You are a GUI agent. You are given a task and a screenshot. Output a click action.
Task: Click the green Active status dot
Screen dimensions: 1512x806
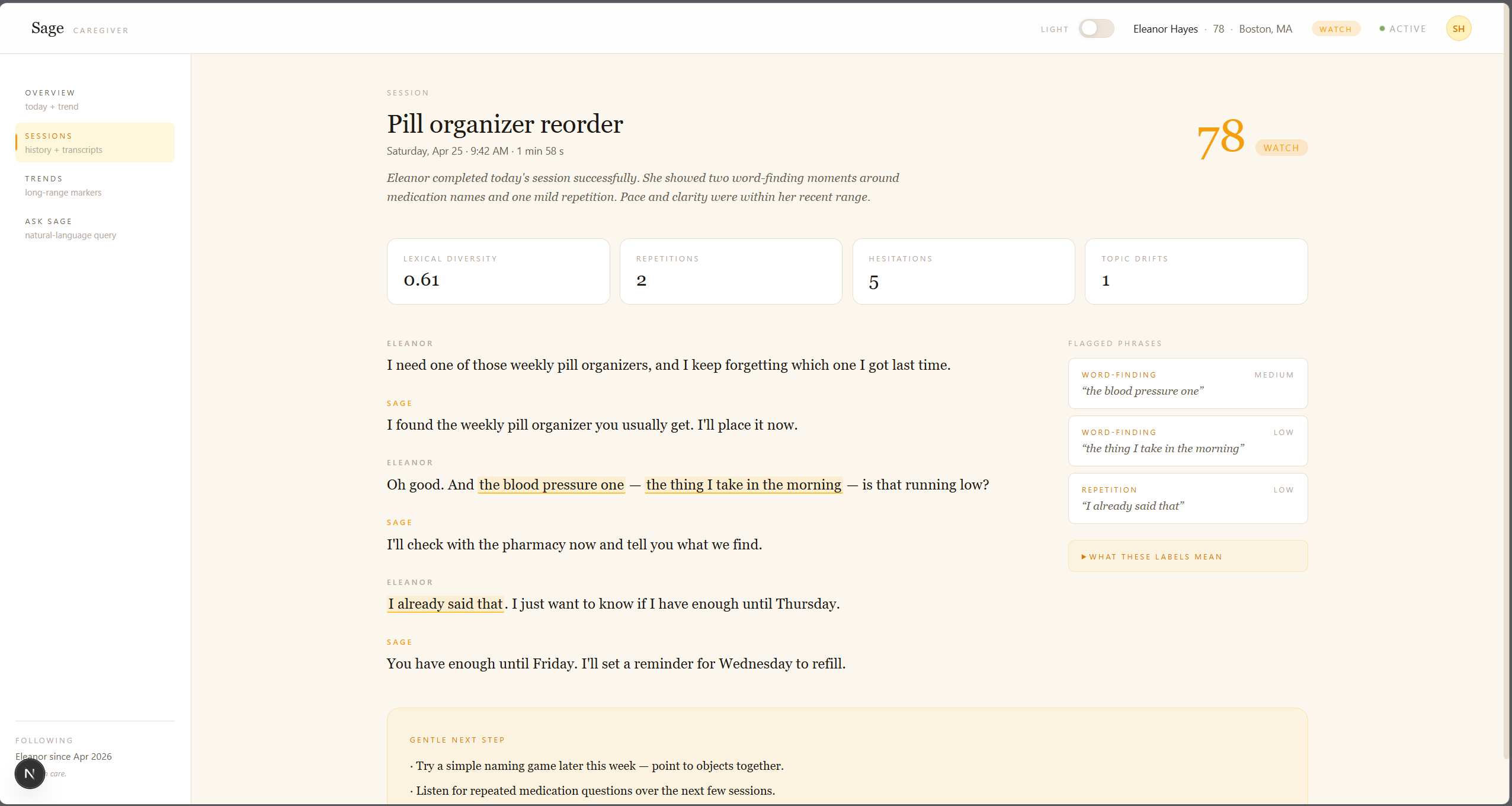(x=1382, y=28)
